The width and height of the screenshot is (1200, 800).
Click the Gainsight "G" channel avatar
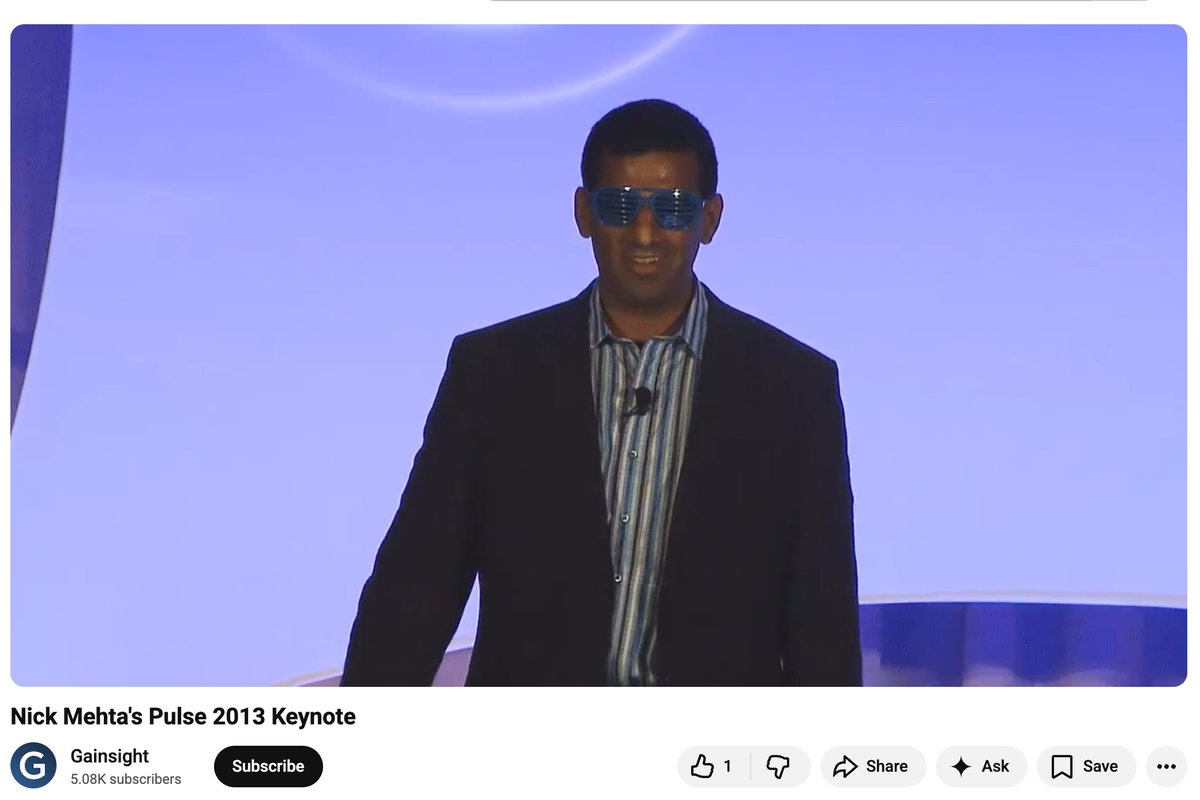point(34,765)
